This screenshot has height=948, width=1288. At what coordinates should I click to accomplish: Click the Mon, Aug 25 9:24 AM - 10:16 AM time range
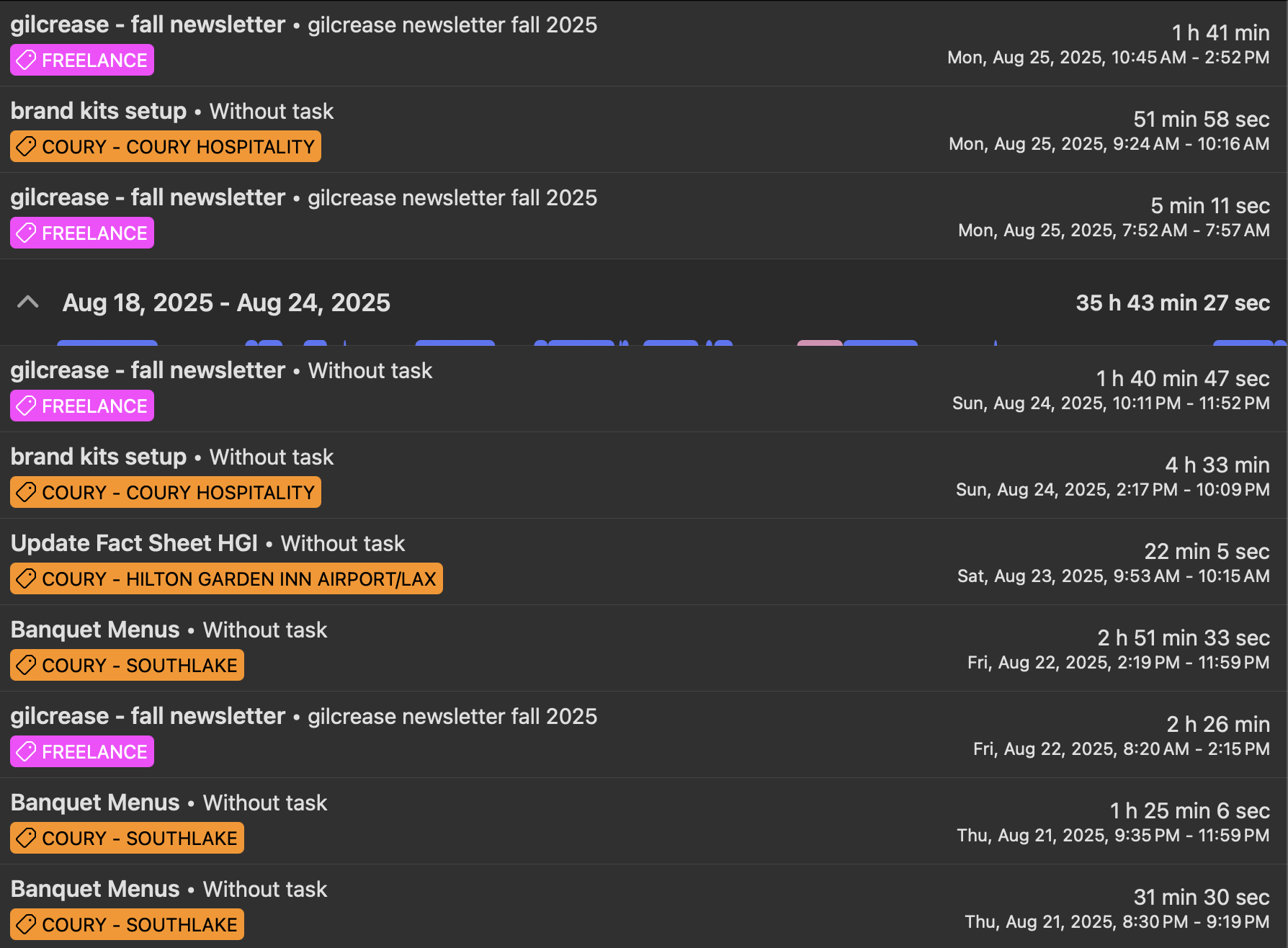1109,144
